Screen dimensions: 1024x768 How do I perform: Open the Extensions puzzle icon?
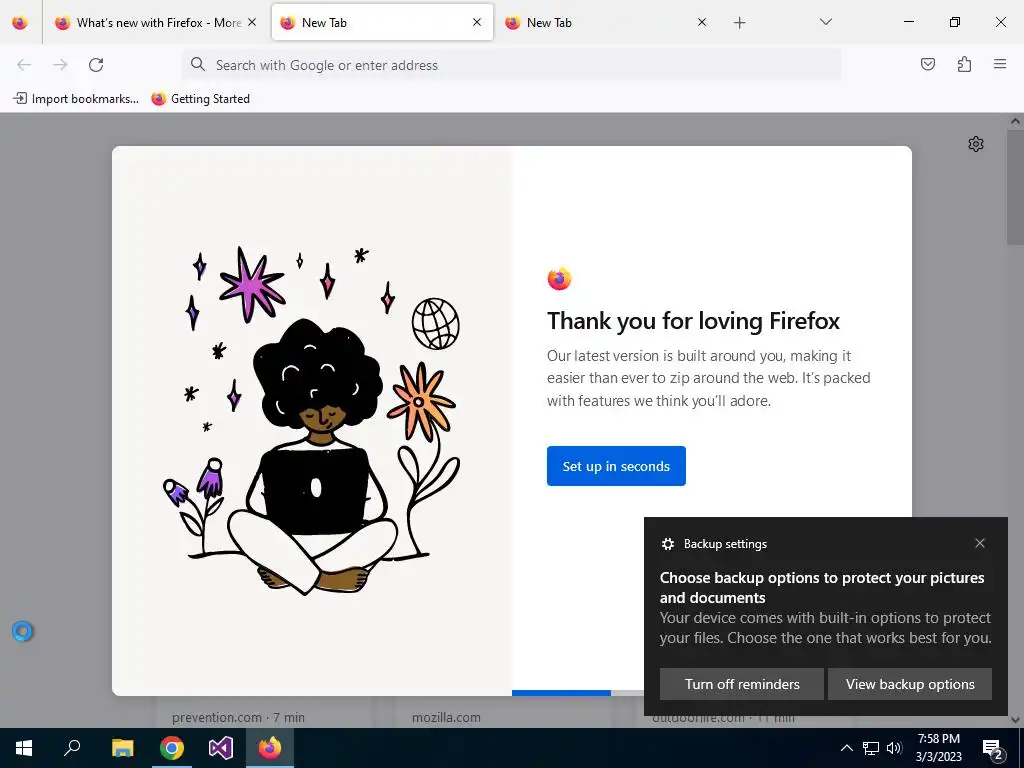tap(964, 64)
